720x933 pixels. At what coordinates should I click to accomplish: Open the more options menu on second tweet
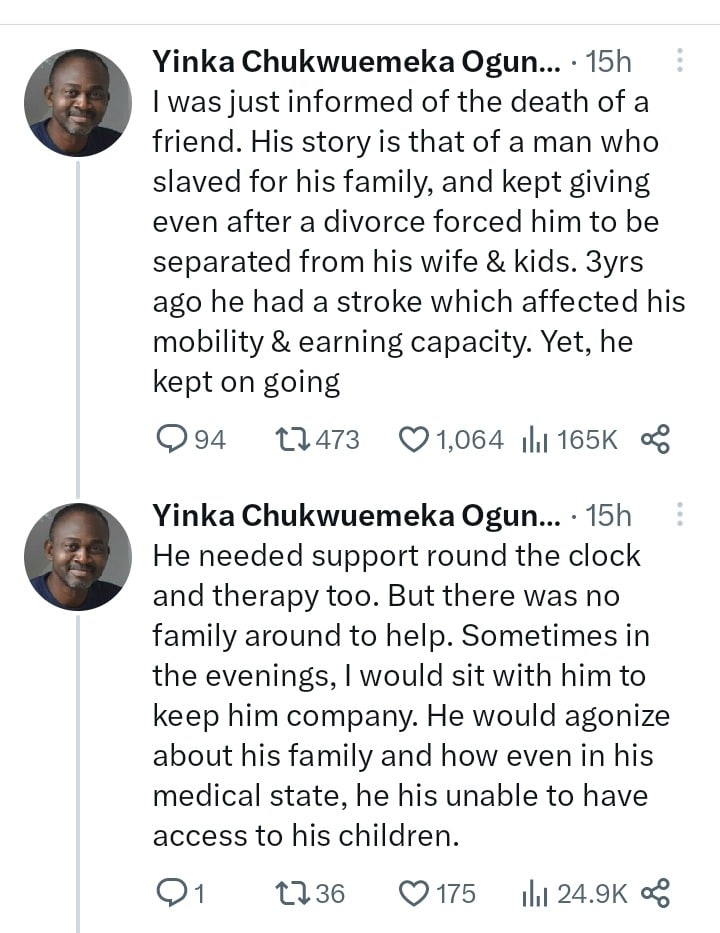tap(680, 515)
